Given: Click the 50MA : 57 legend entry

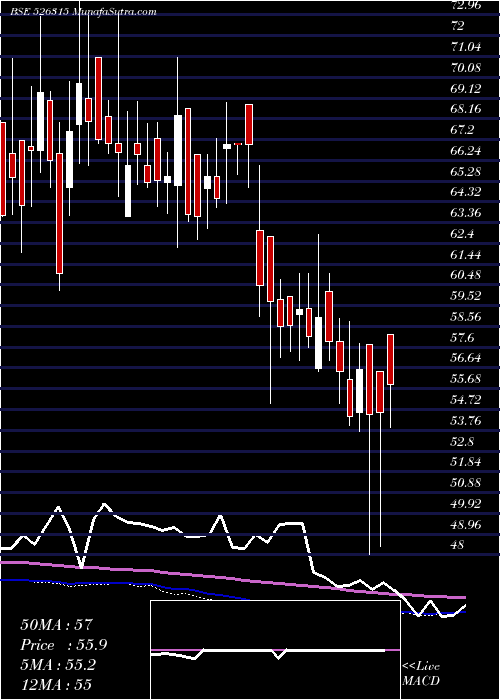Looking at the screenshot, I should pyautogui.click(x=56, y=625).
